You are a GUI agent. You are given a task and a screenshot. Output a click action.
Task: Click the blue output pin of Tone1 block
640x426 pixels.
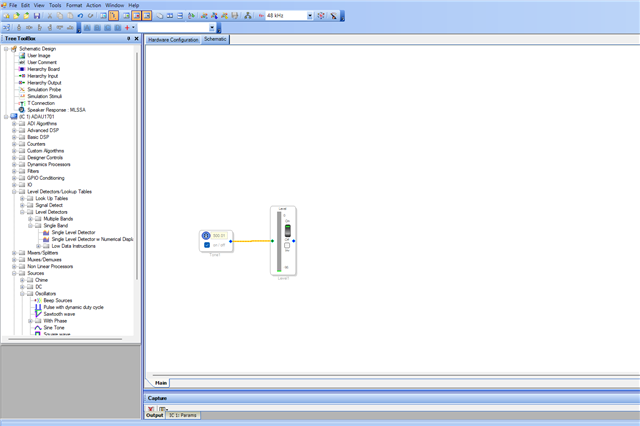click(231, 241)
